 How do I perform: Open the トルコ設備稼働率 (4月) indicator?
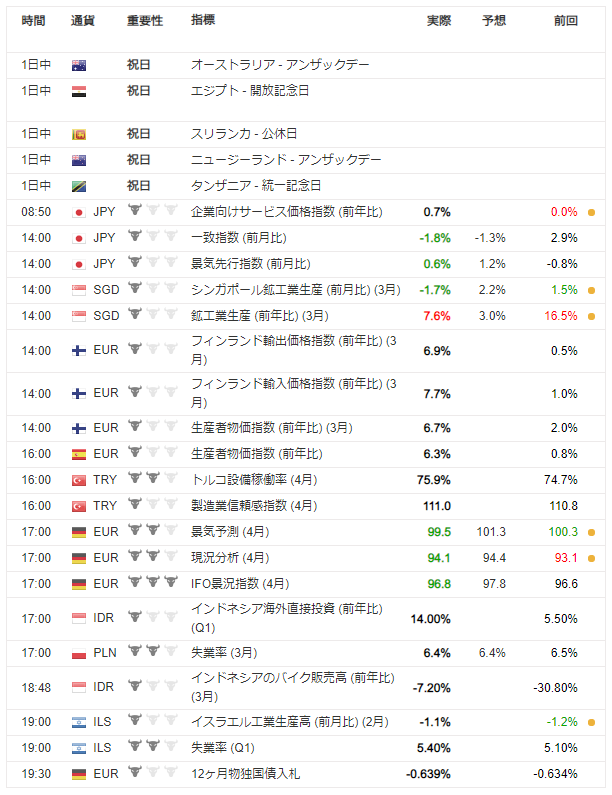[x=253, y=480]
